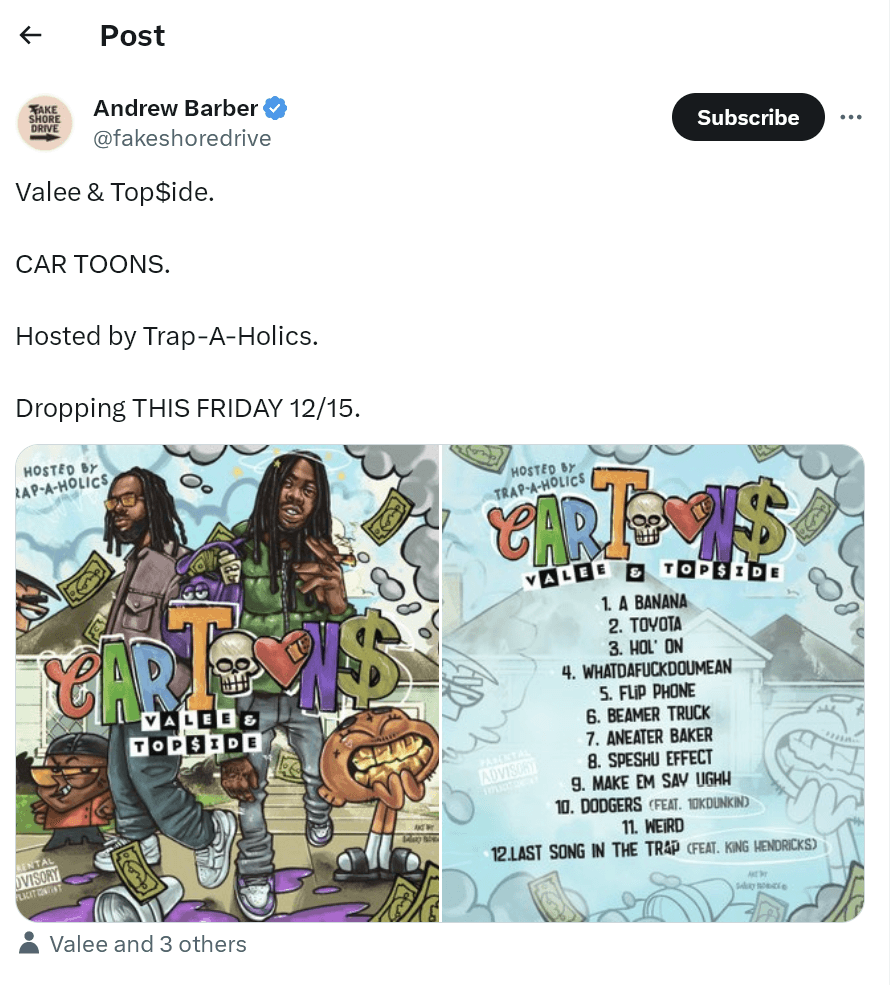
Task: Subscribe to Andrew Barber
Action: click(748, 117)
